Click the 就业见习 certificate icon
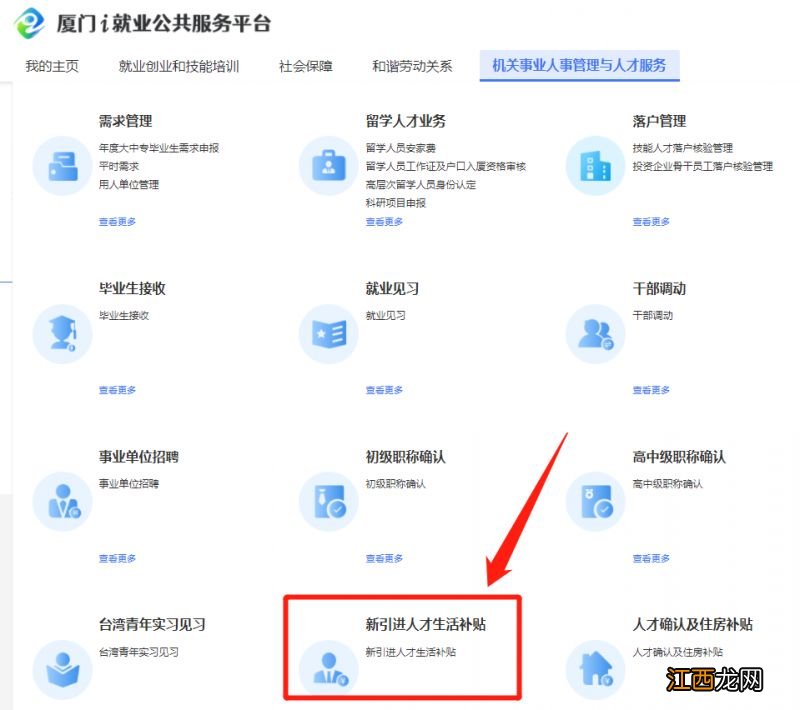The width and height of the screenshot is (800, 710). pos(328,334)
